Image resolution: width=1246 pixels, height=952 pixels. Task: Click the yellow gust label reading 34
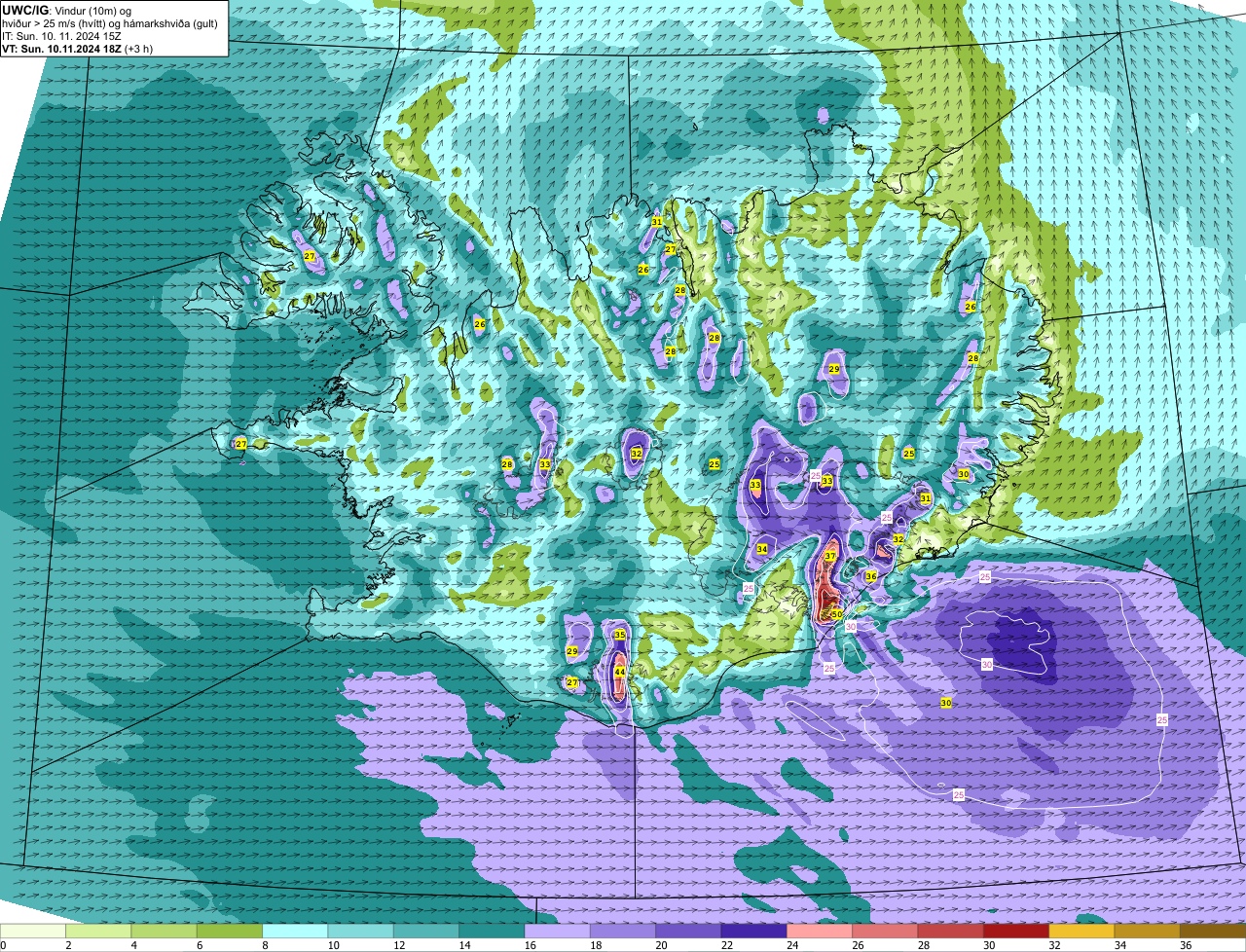click(762, 550)
